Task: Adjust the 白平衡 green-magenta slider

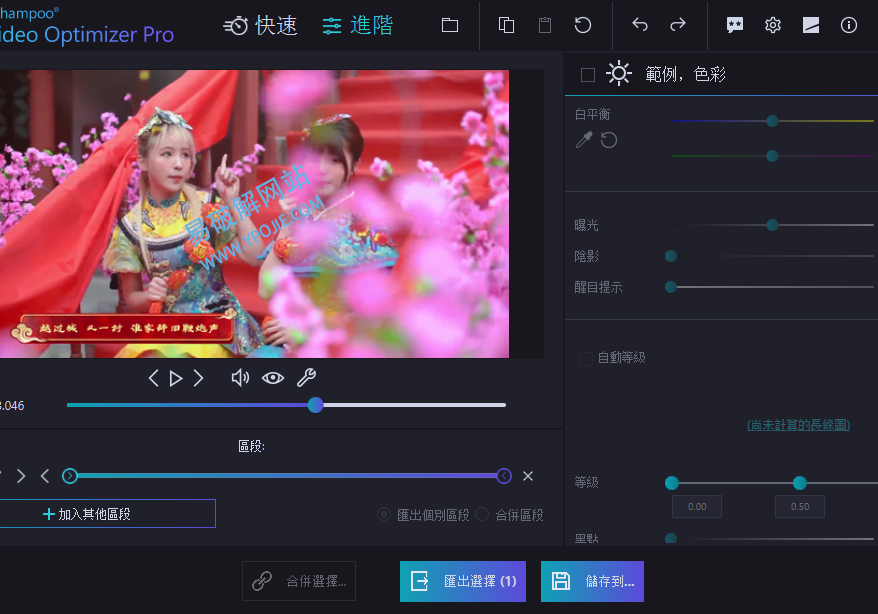Action: click(x=772, y=156)
